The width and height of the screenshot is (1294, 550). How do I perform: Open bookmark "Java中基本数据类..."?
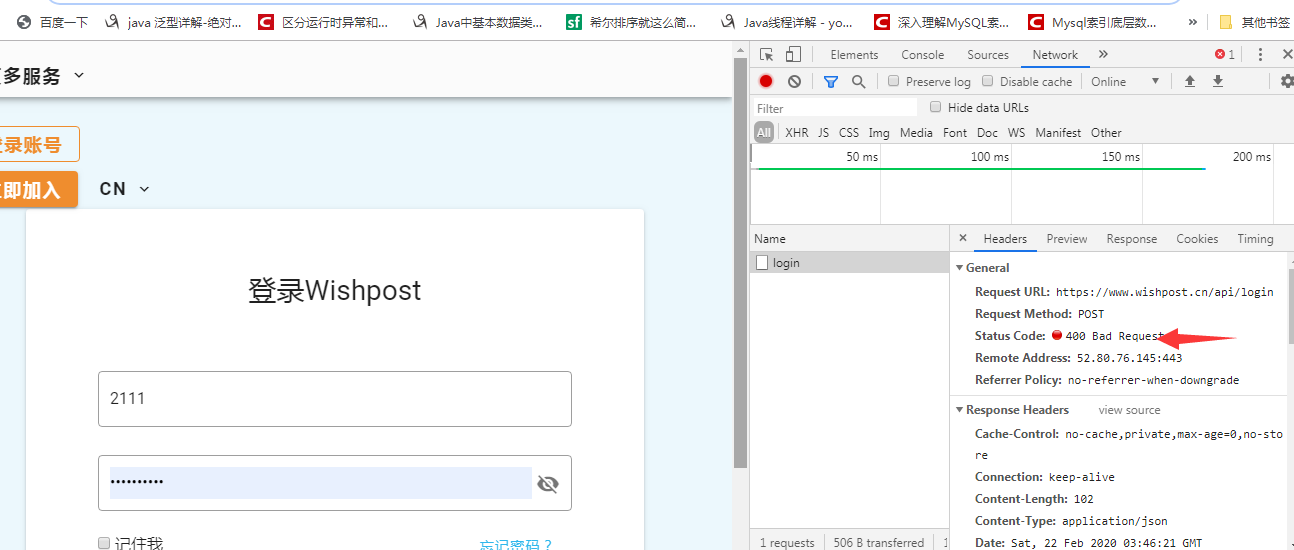[477, 22]
